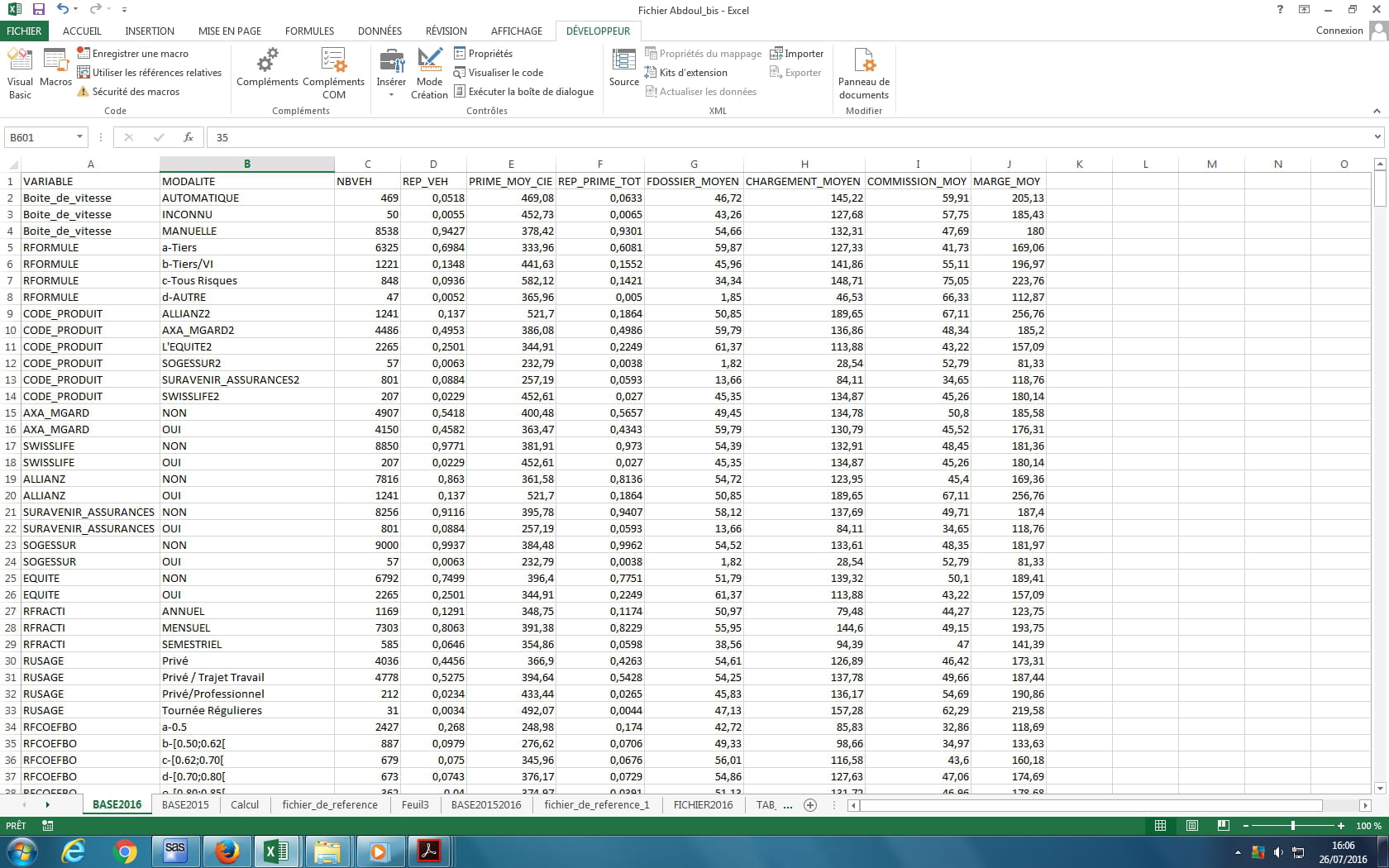Select column B header
This screenshot has height=868, width=1389.
[x=247, y=164]
